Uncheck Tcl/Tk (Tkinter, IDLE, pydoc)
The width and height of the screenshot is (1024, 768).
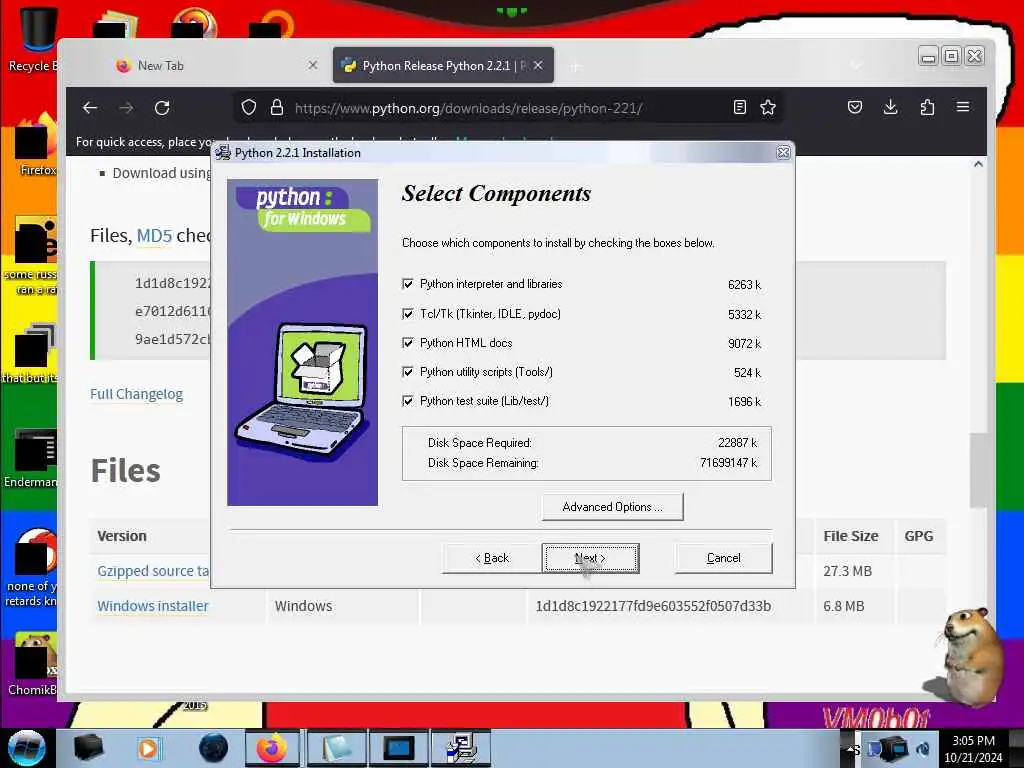[x=408, y=314]
